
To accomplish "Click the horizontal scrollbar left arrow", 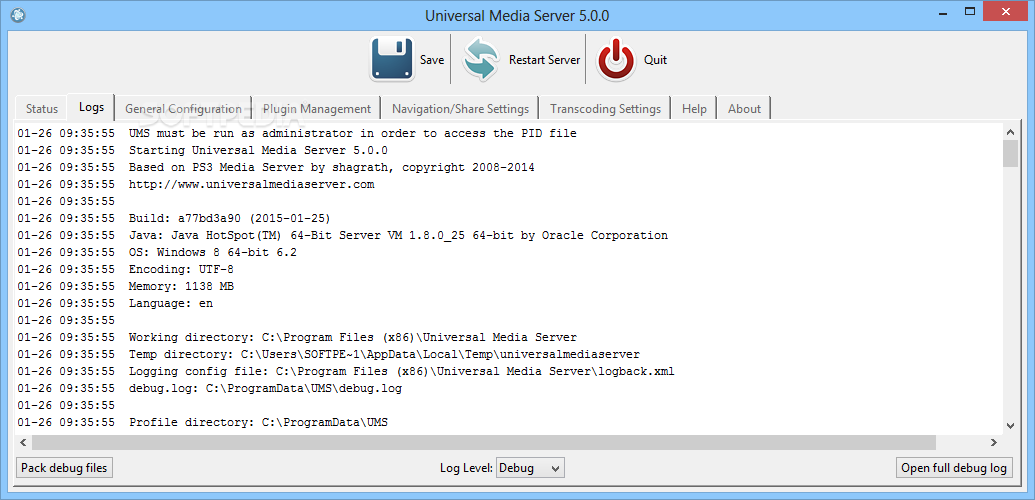I will (x=24, y=442).
